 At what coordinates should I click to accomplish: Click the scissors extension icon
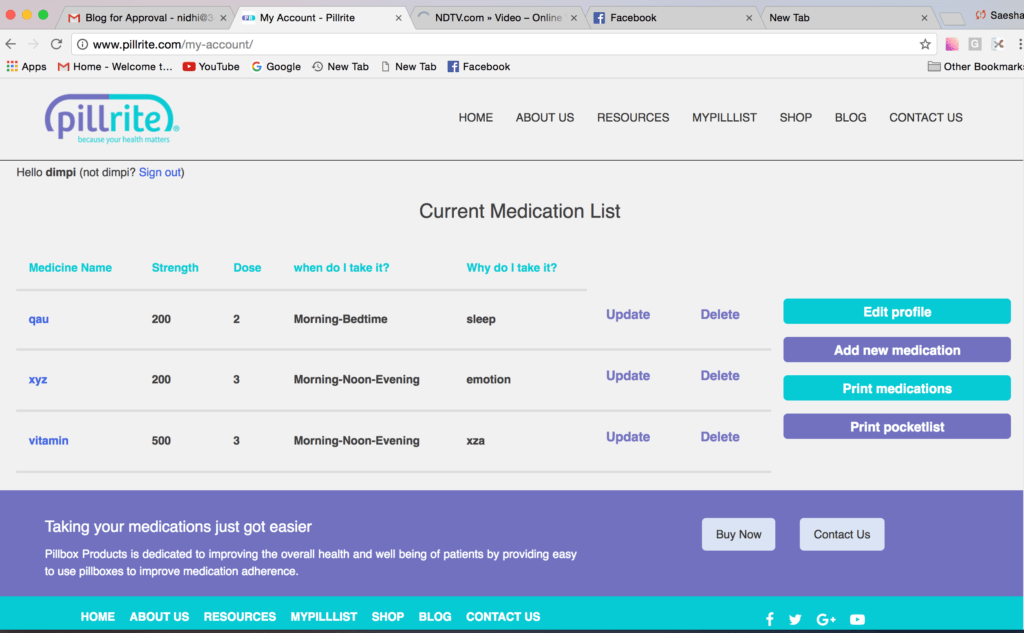click(996, 44)
